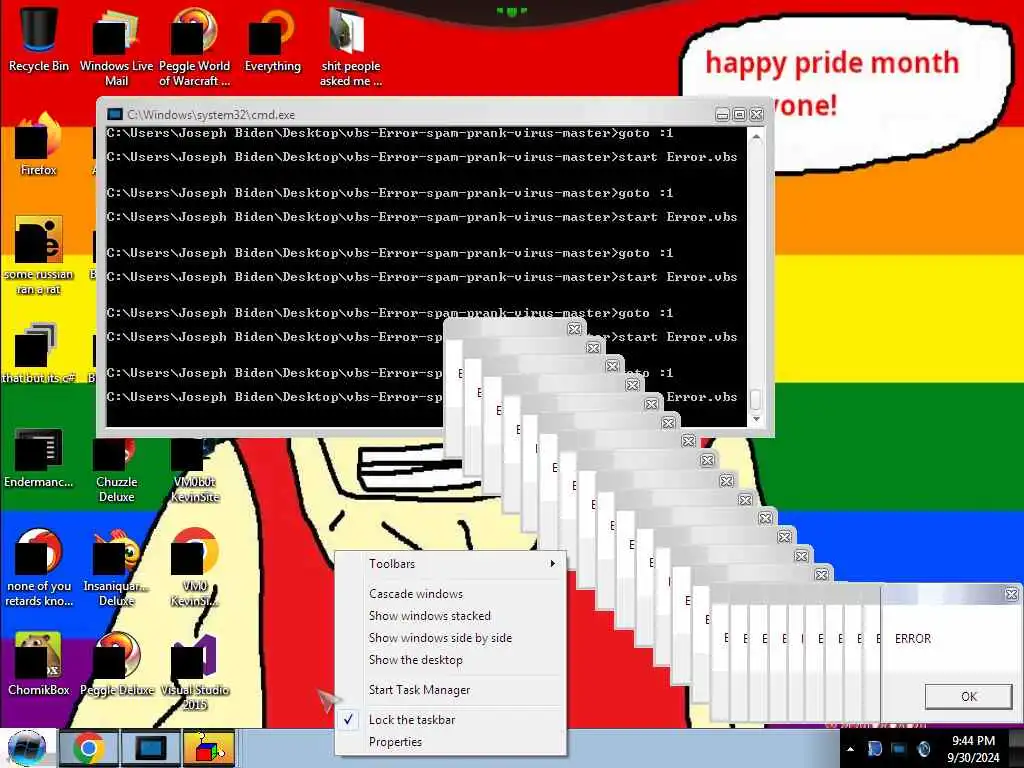
Task: Open Visual Studio 2015 shortcut
Action: click(195, 673)
